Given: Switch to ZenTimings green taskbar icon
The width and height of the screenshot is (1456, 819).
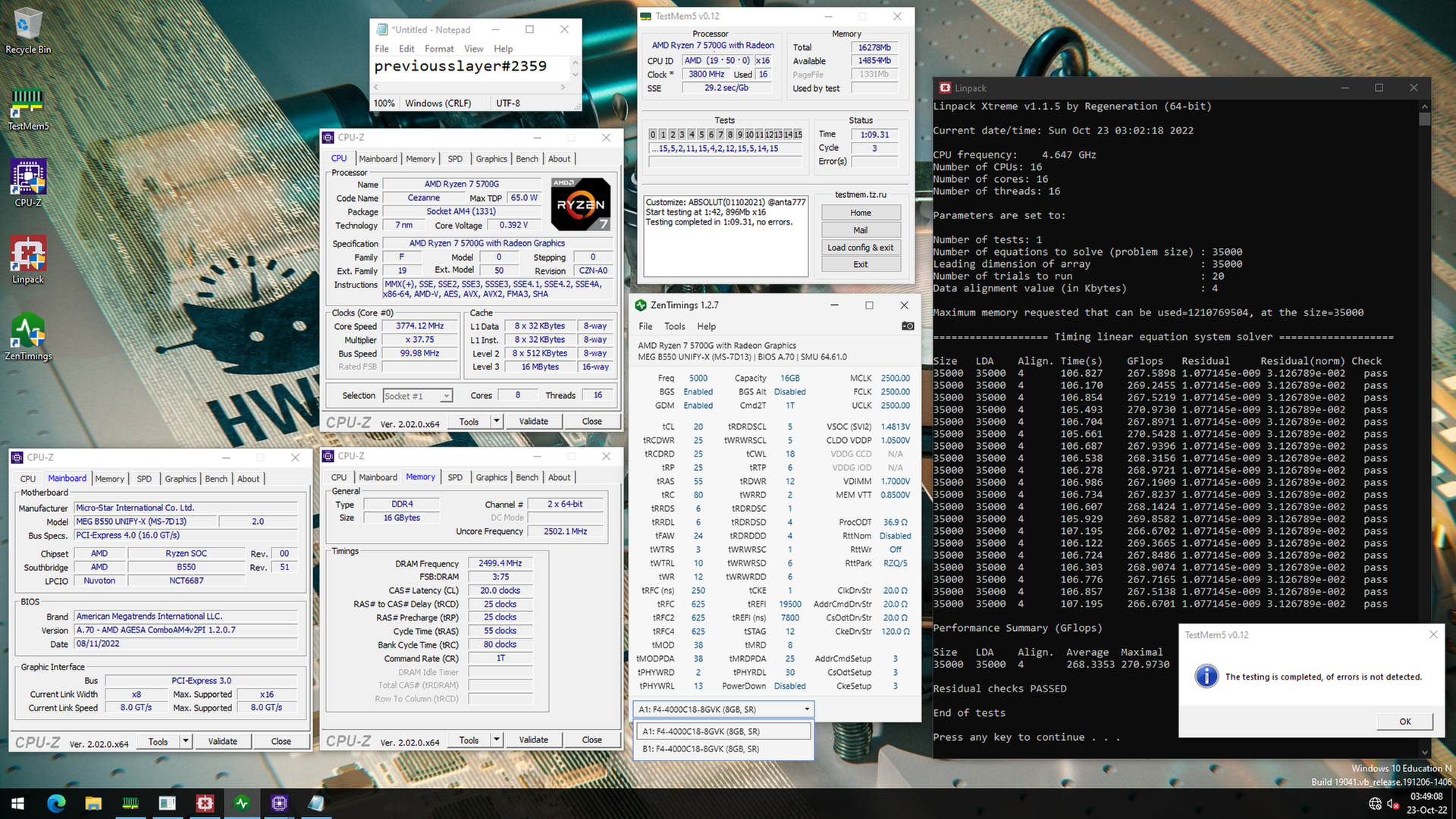Looking at the screenshot, I should tap(242, 803).
